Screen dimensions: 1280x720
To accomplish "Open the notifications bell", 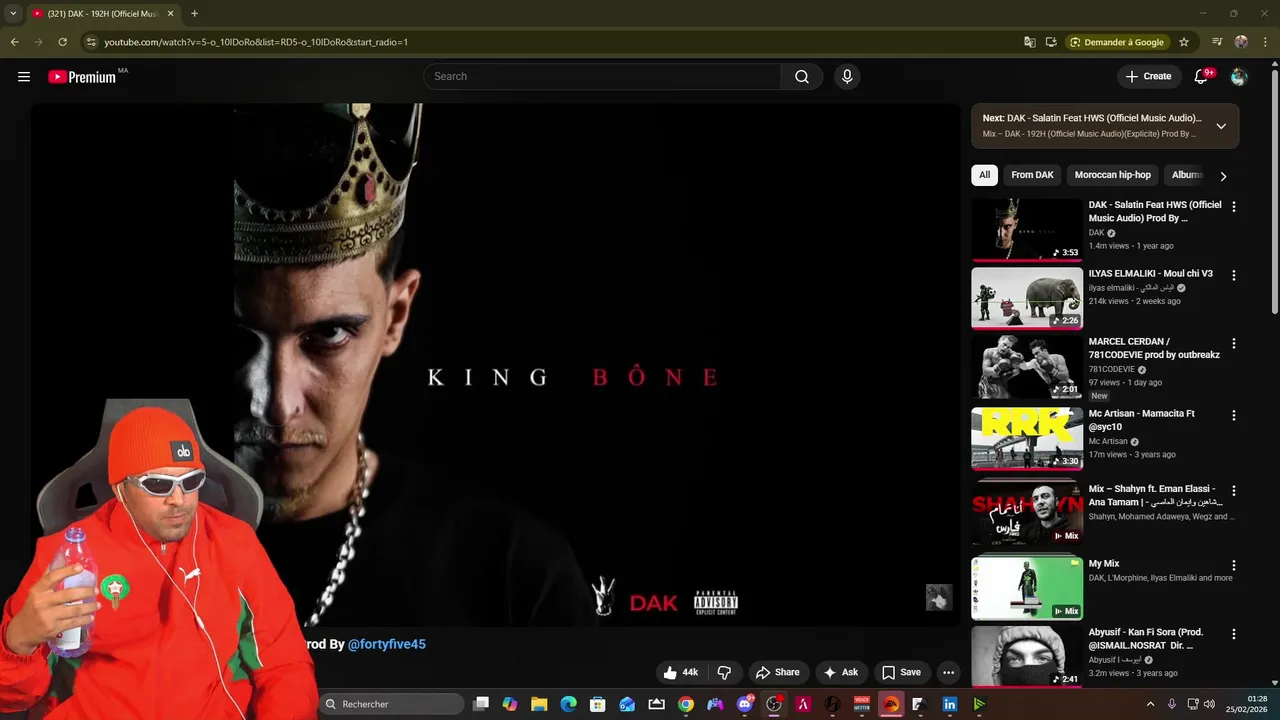I will pyautogui.click(x=1202, y=76).
